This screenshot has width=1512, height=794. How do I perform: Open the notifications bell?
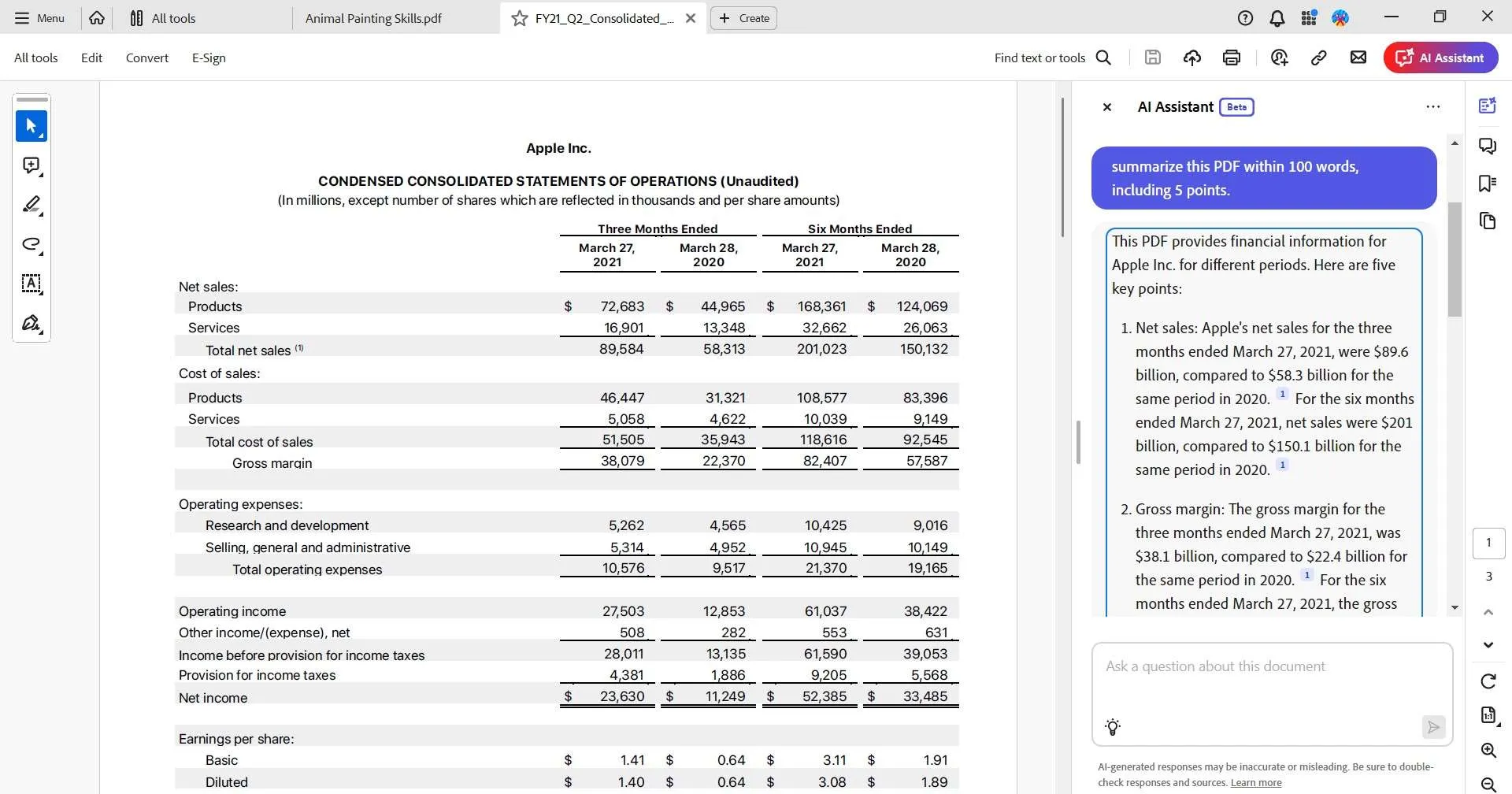tap(1277, 18)
